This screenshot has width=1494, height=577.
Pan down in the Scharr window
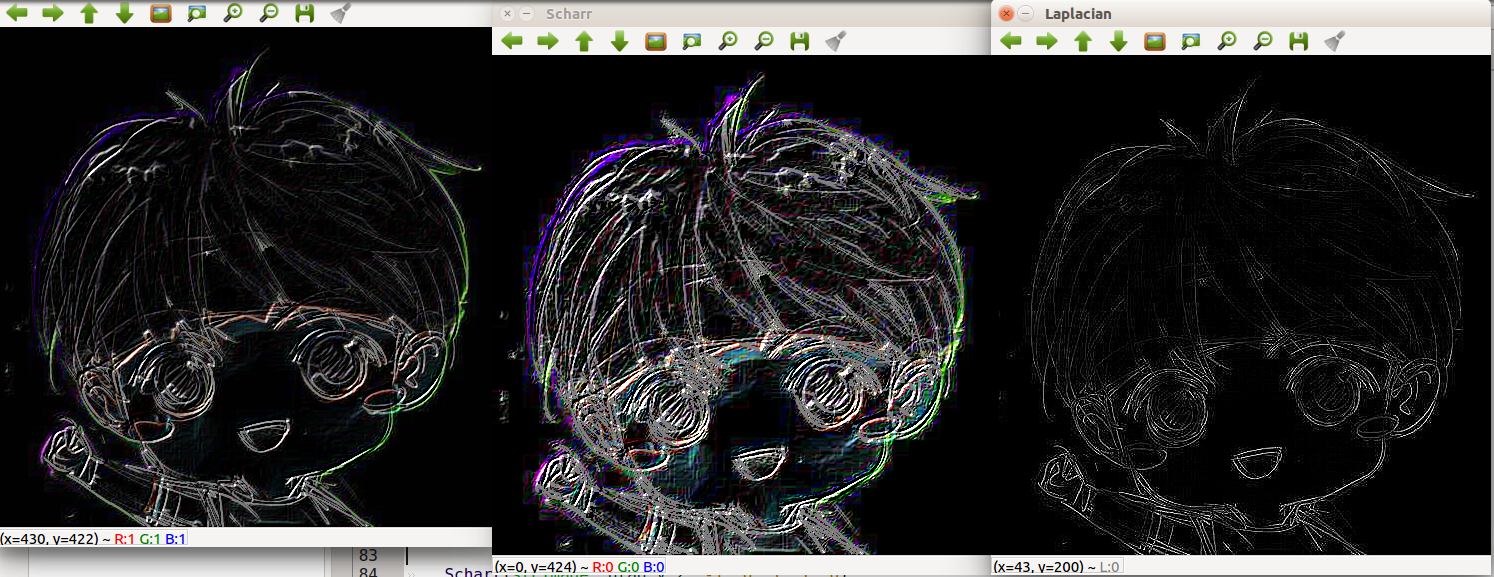[x=619, y=41]
